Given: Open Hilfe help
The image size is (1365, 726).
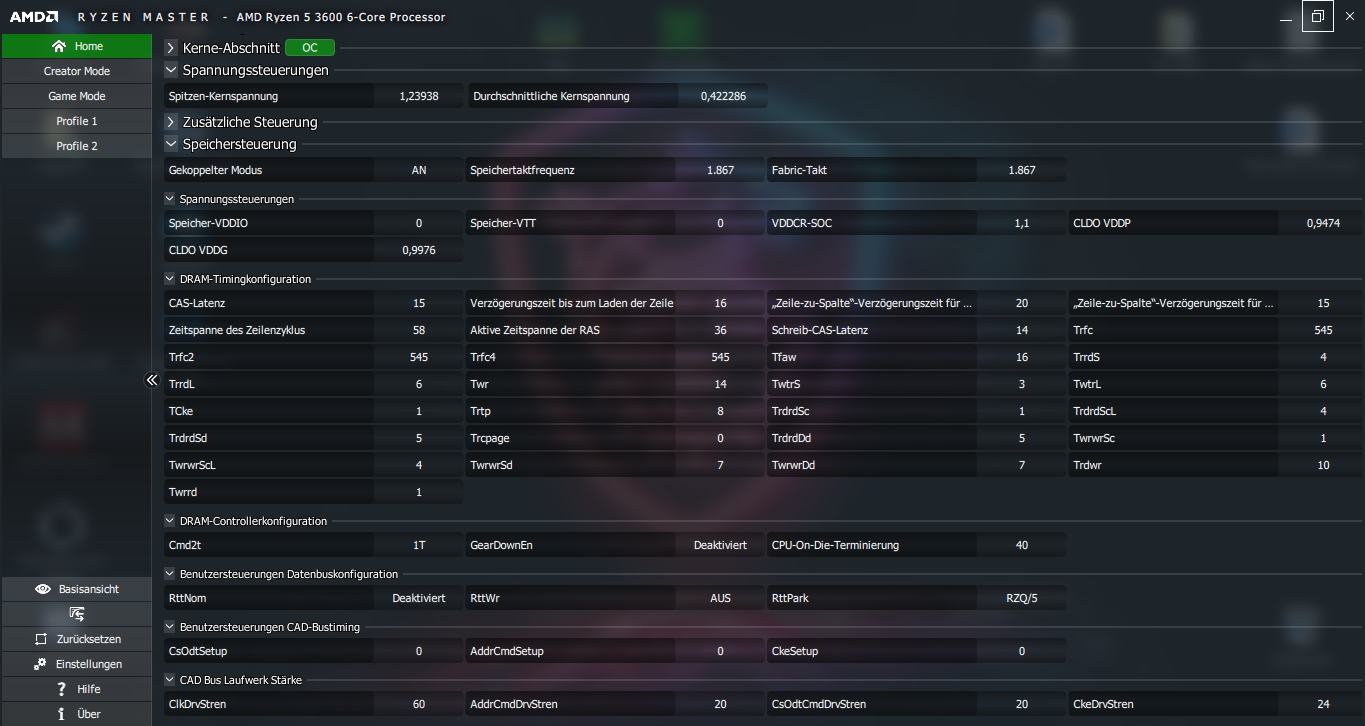Looking at the screenshot, I should [77, 689].
